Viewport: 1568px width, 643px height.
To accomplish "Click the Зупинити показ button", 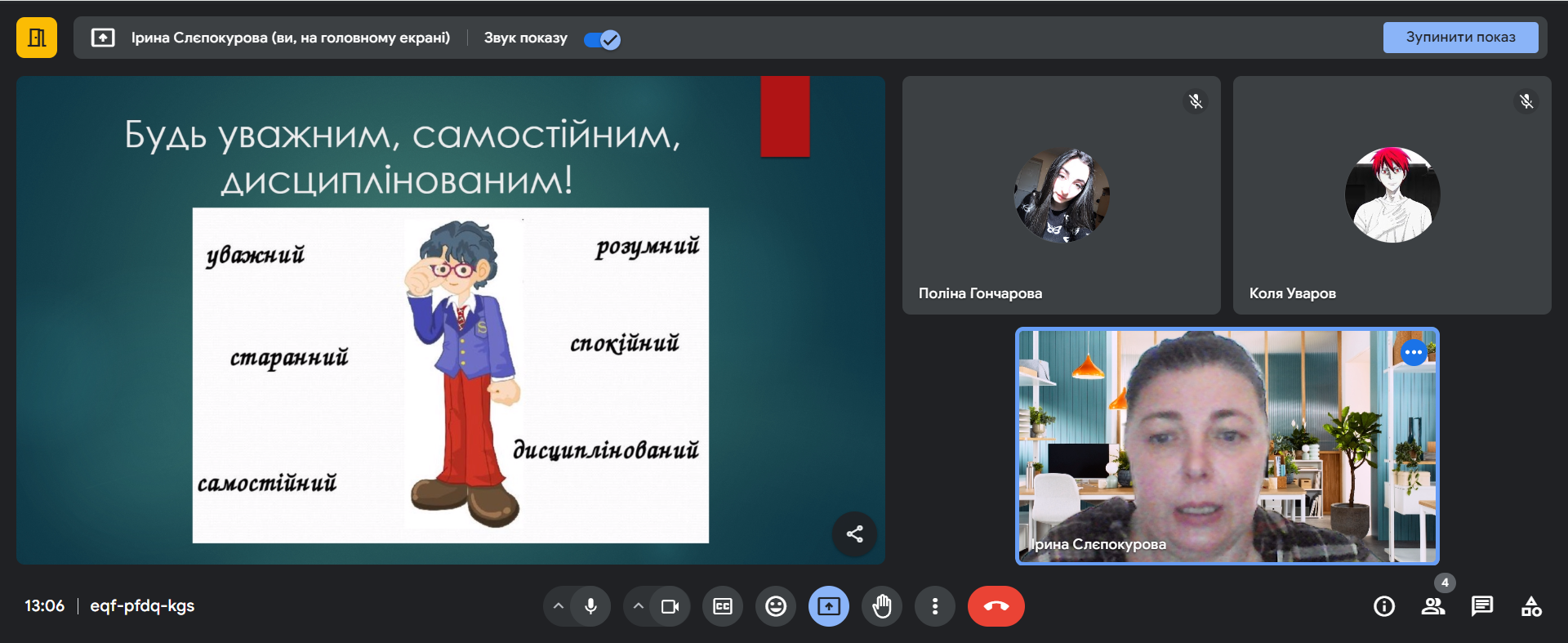I will click(1460, 38).
